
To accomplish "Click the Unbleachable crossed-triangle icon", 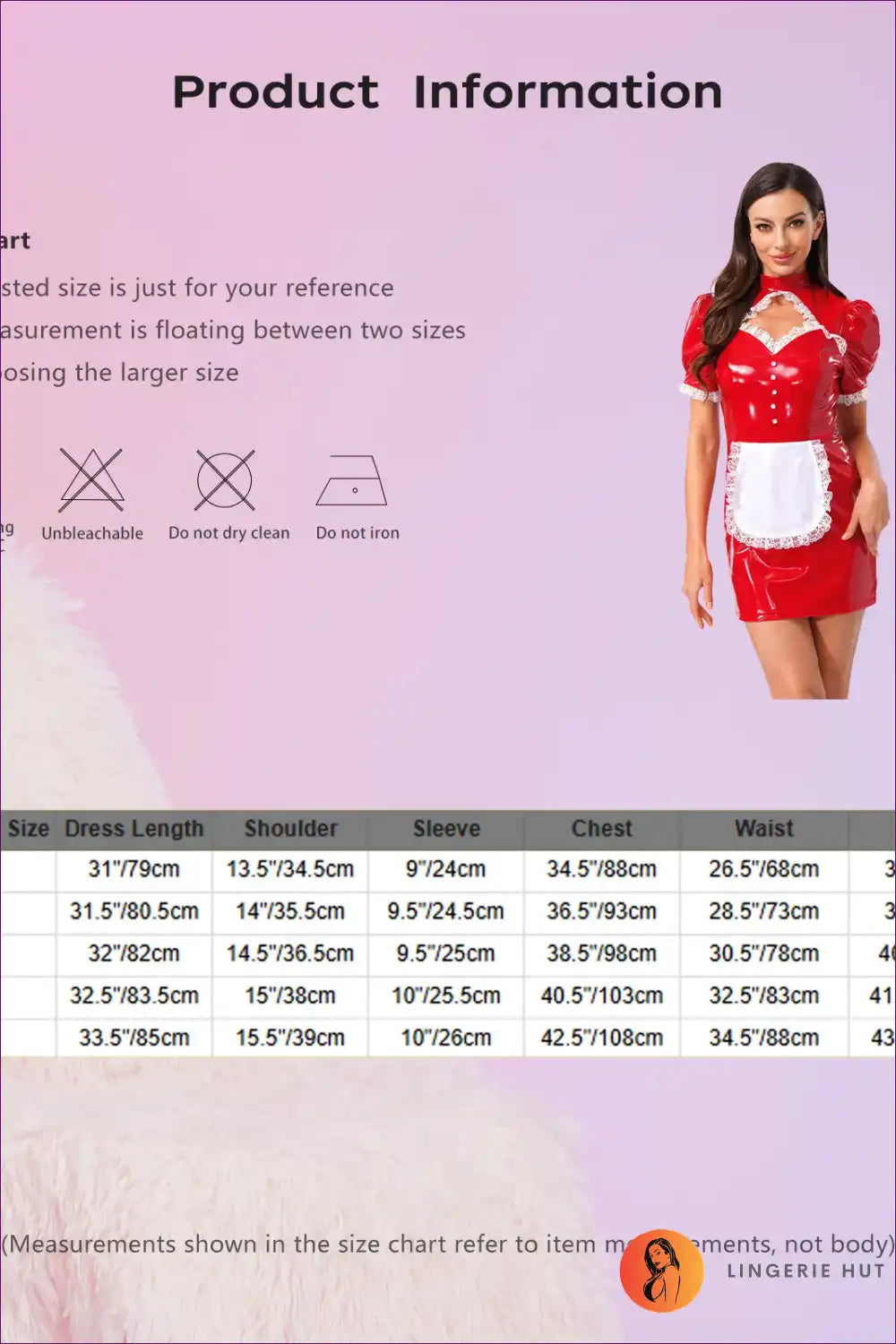I will (91, 480).
